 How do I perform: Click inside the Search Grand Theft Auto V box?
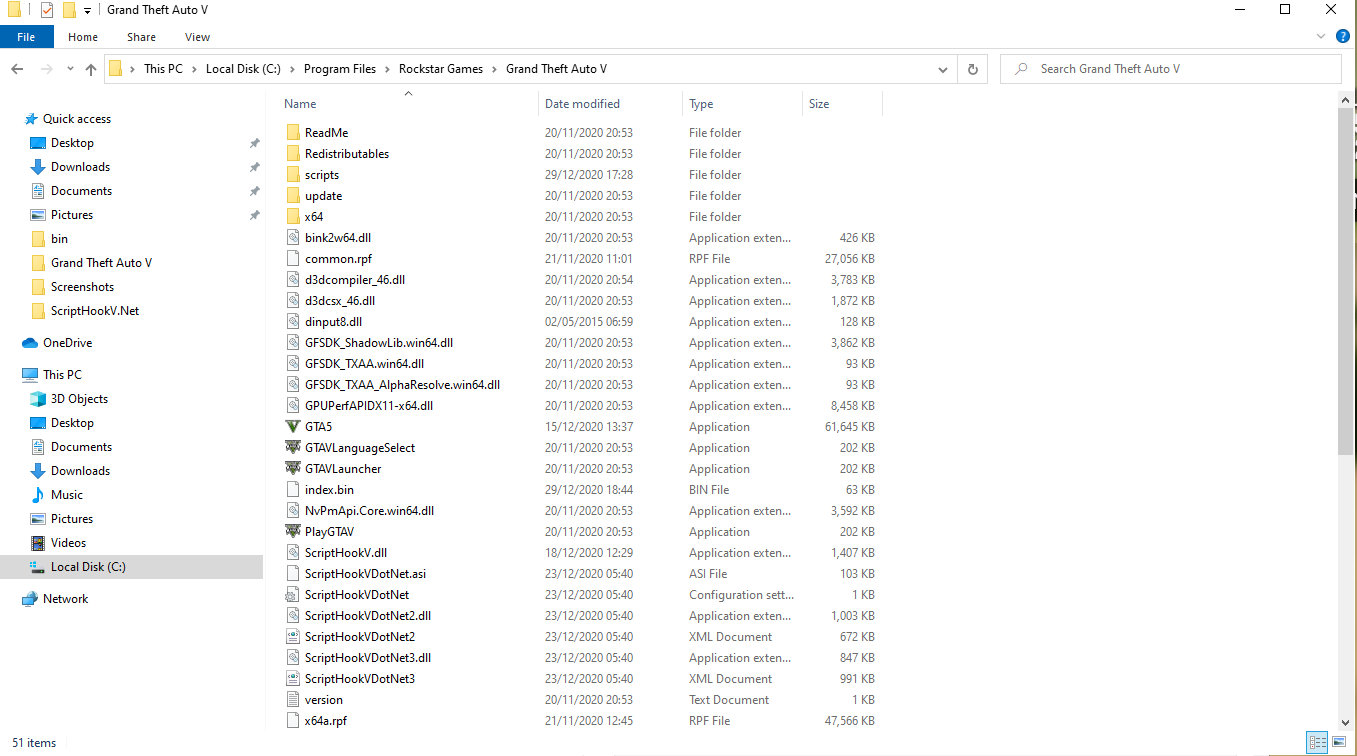tap(1171, 69)
